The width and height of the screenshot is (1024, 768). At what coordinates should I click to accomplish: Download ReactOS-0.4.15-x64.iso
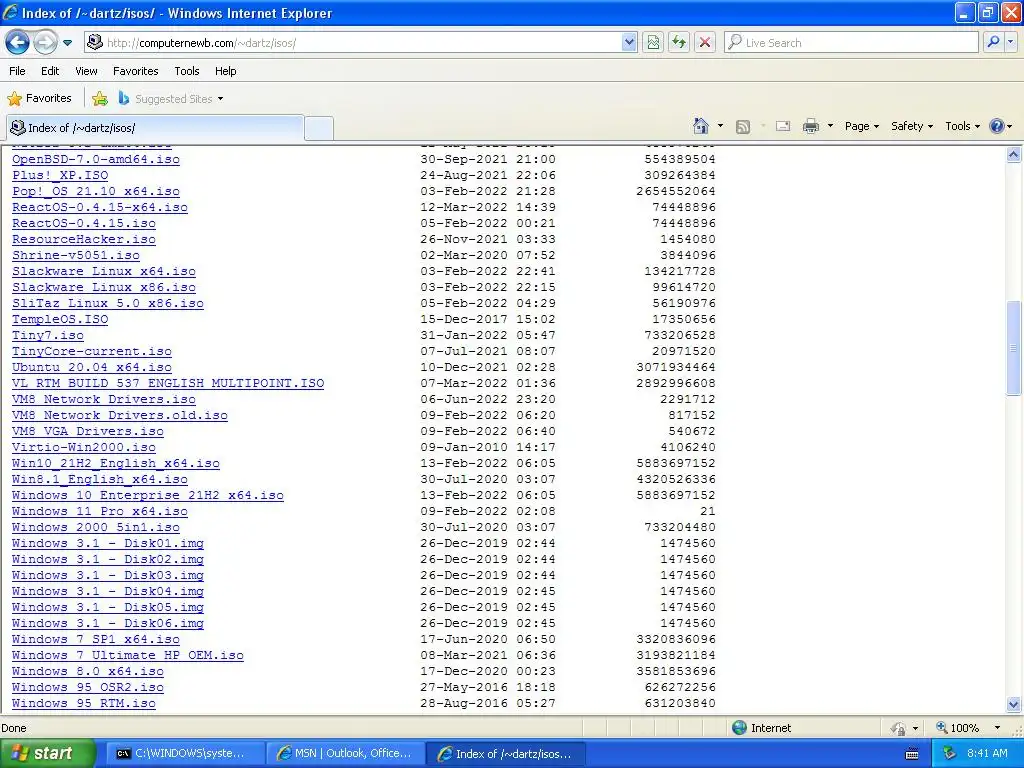[99, 207]
